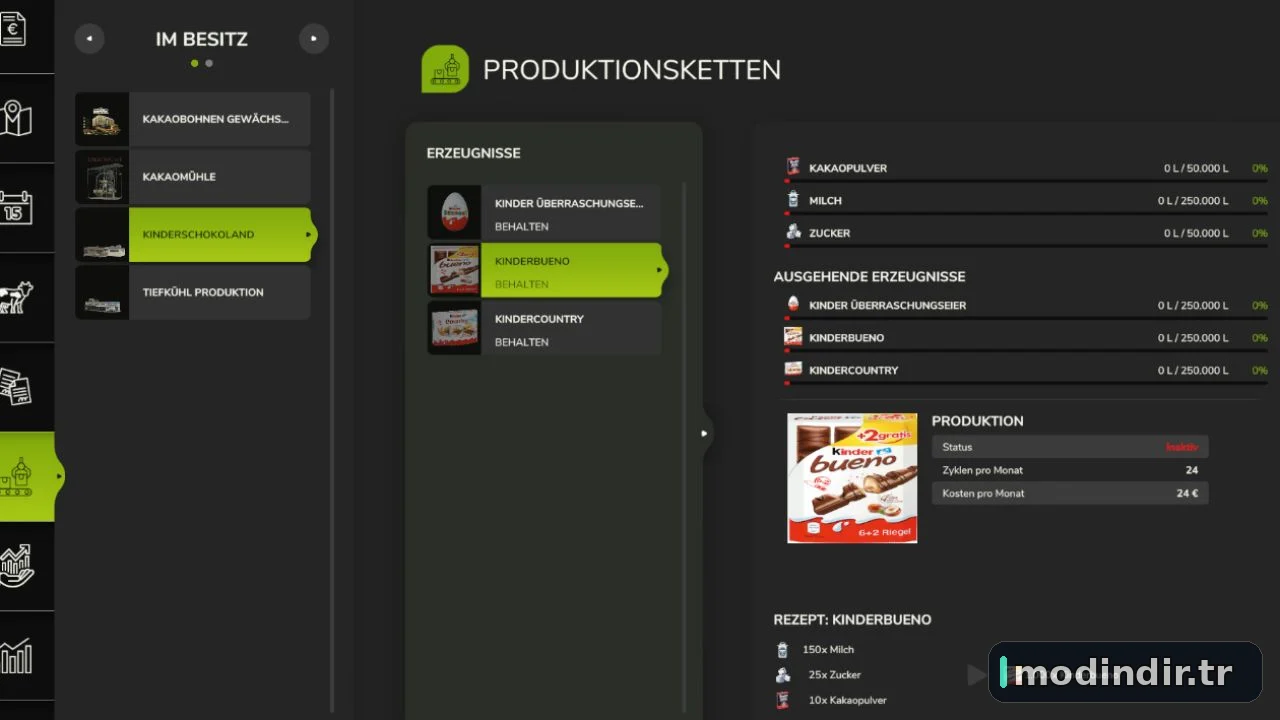The height and width of the screenshot is (720, 1280).
Task: Go to next page with right arrow
Action: [x=314, y=39]
